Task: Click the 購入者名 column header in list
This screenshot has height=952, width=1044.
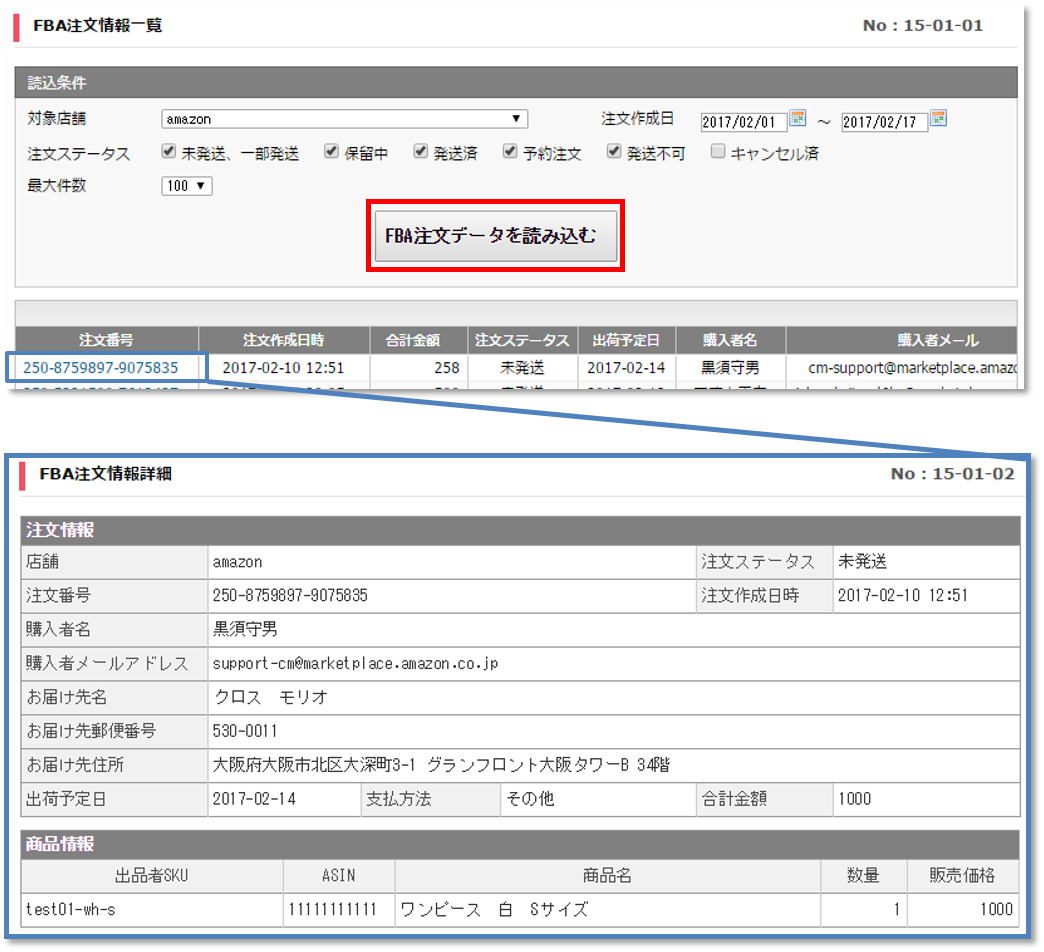Action: [x=730, y=340]
